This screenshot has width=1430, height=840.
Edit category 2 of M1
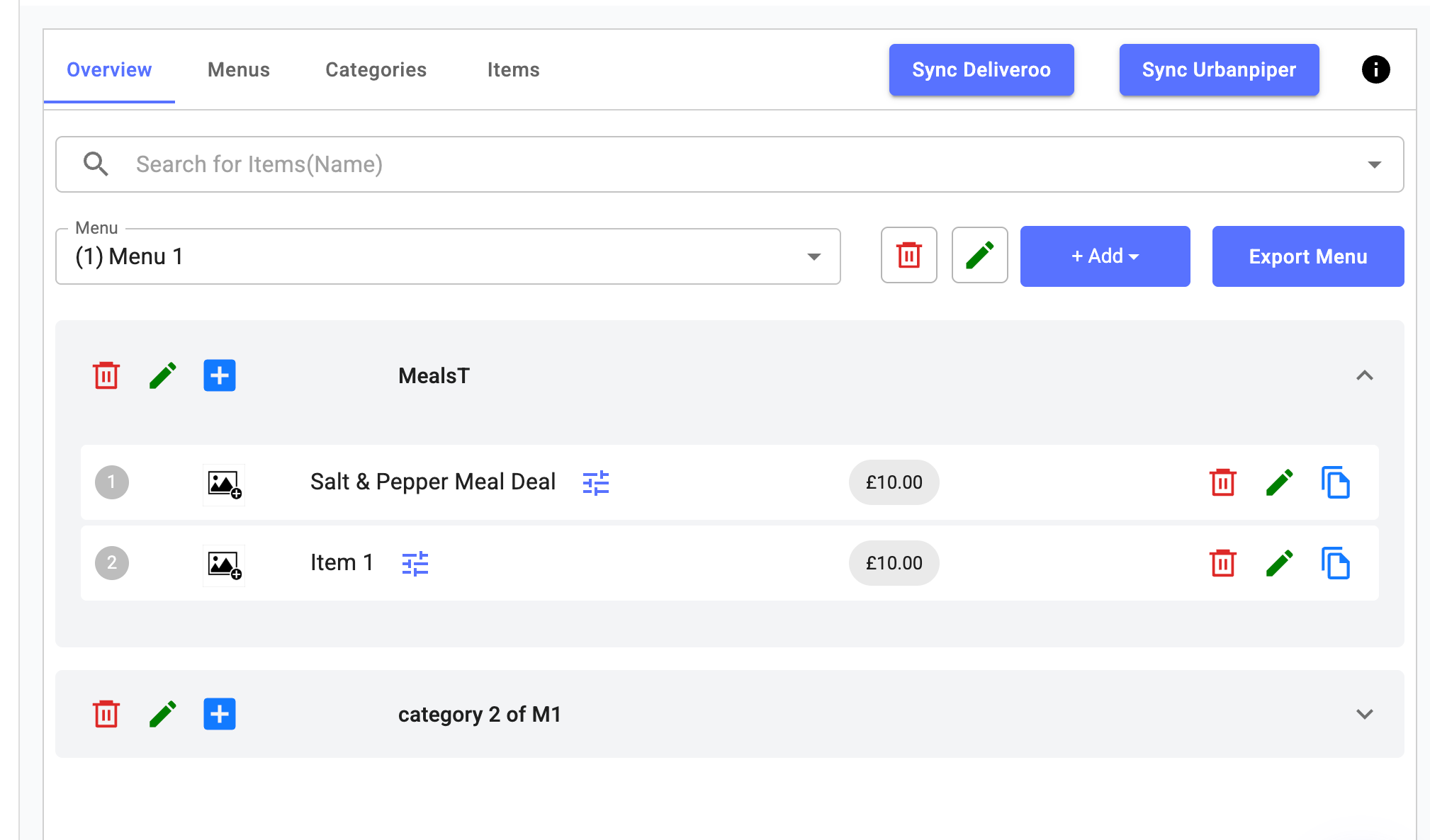[163, 714]
